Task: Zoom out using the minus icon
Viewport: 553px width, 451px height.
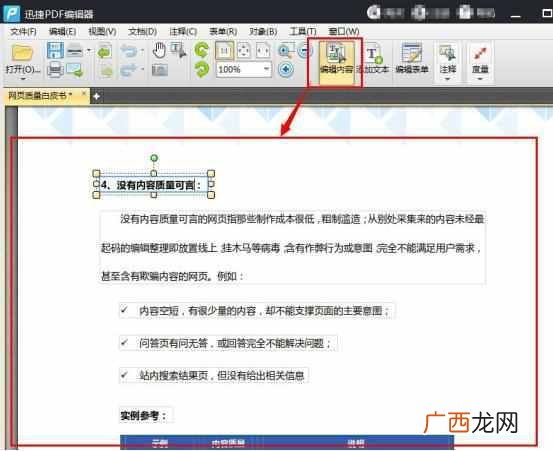Action: click(304, 51)
